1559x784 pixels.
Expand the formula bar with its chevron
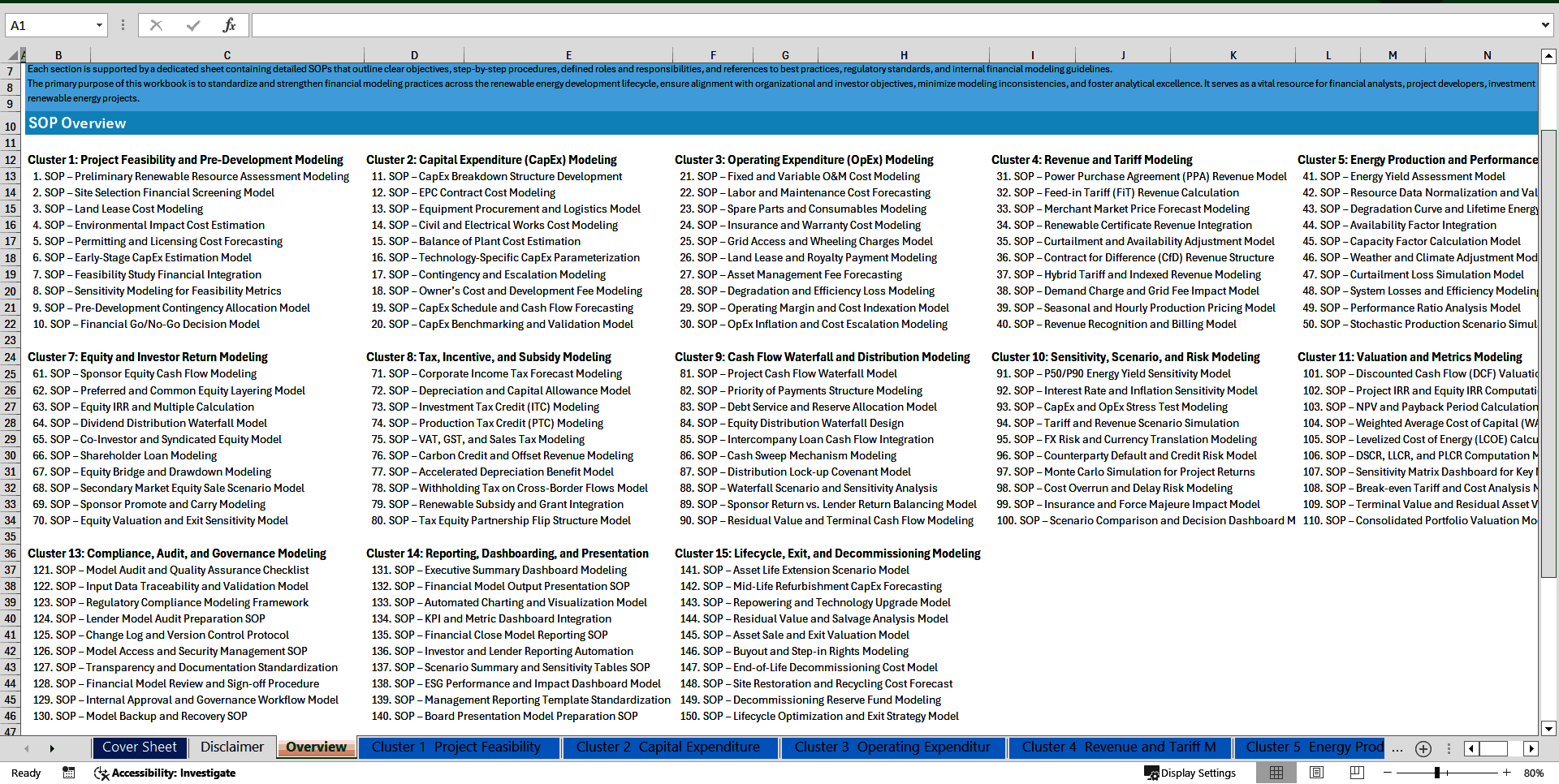click(x=1547, y=24)
